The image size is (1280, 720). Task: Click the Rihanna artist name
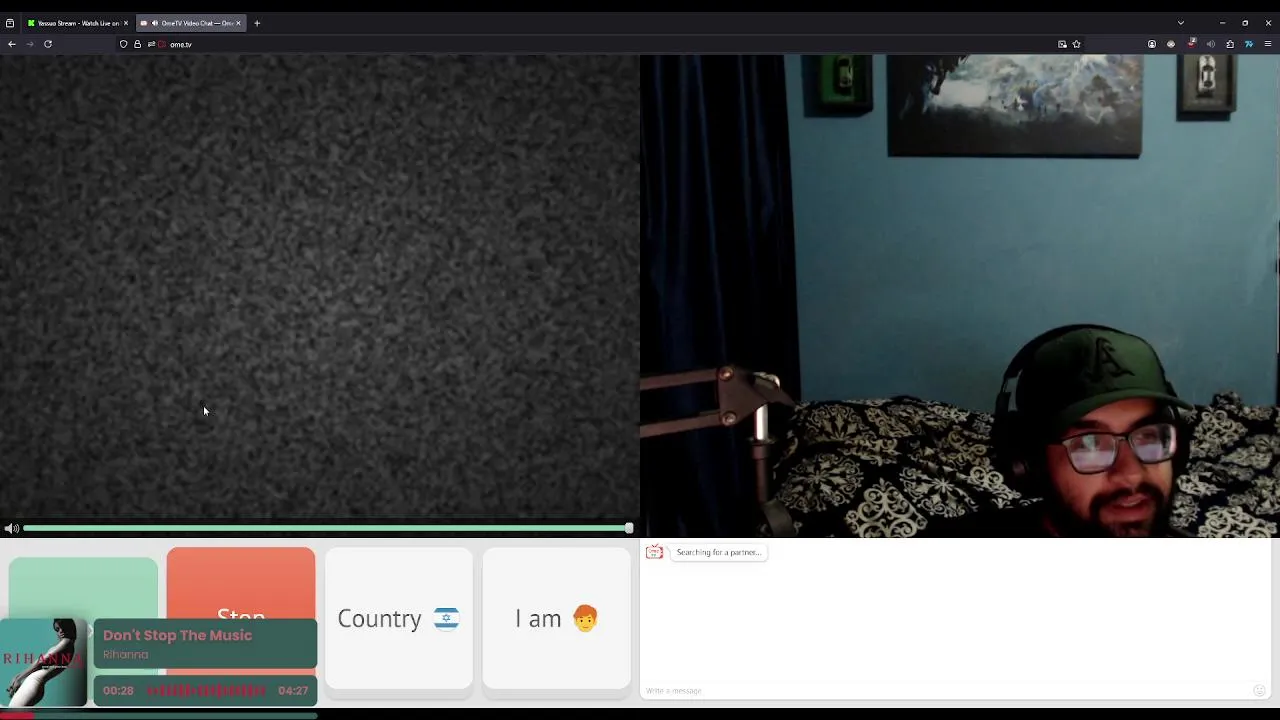click(125, 655)
